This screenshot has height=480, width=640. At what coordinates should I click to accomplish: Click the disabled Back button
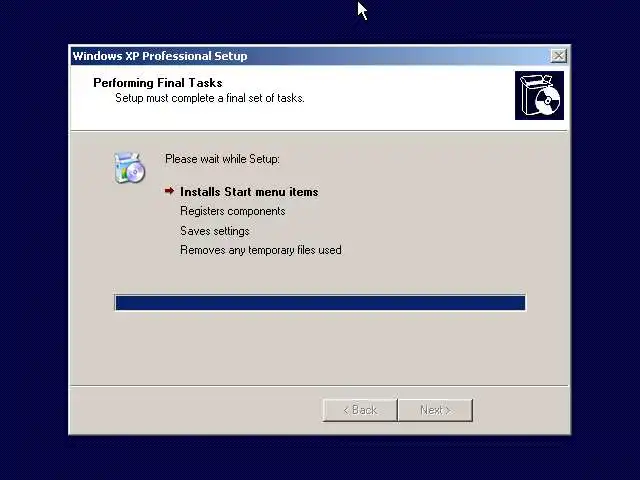click(x=360, y=410)
